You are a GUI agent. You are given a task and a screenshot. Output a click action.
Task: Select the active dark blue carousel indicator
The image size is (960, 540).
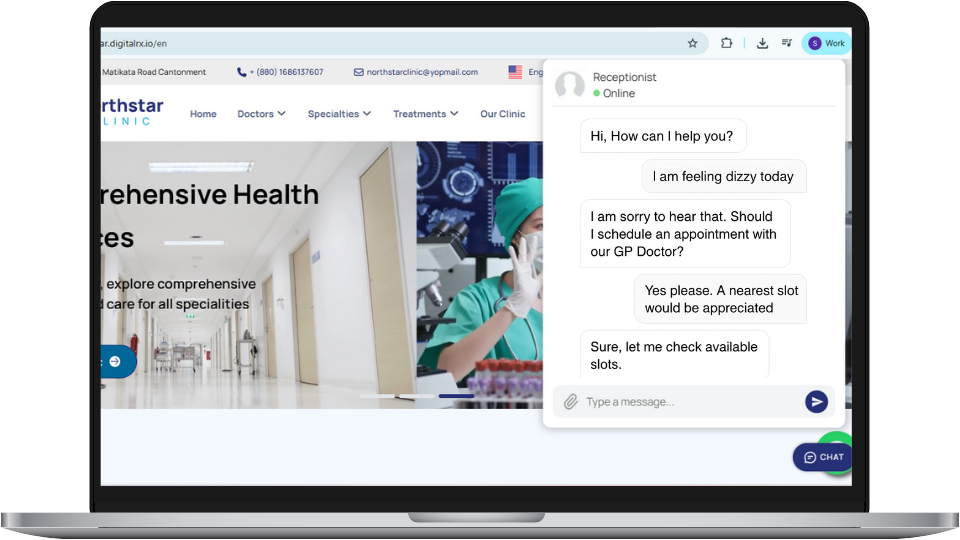(x=456, y=396)
